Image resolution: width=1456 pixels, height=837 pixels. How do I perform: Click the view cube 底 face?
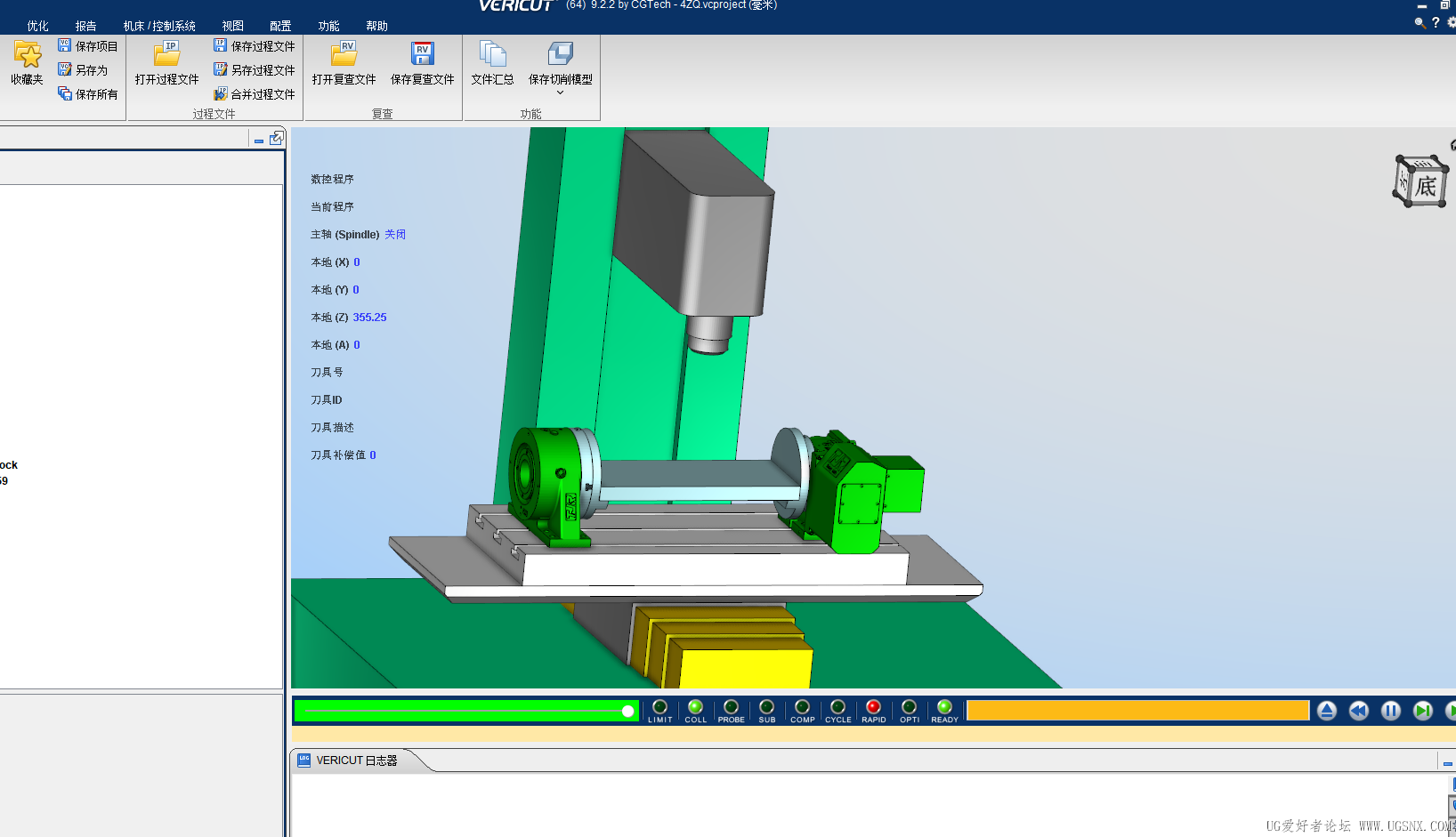tap(1425, 185)
